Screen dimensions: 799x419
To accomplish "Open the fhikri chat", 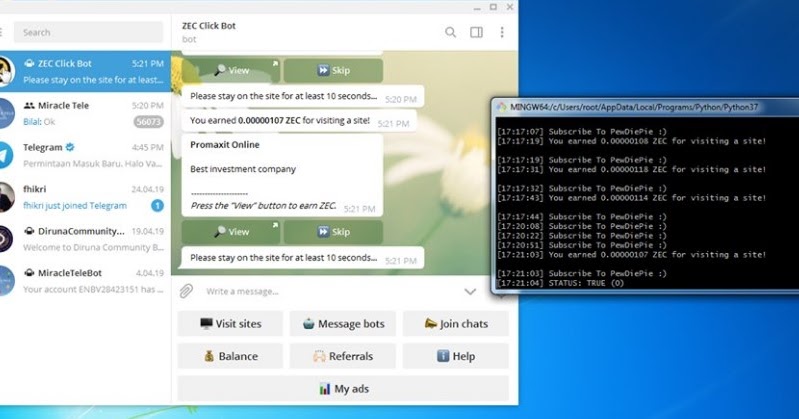I will tap(85, 197).
